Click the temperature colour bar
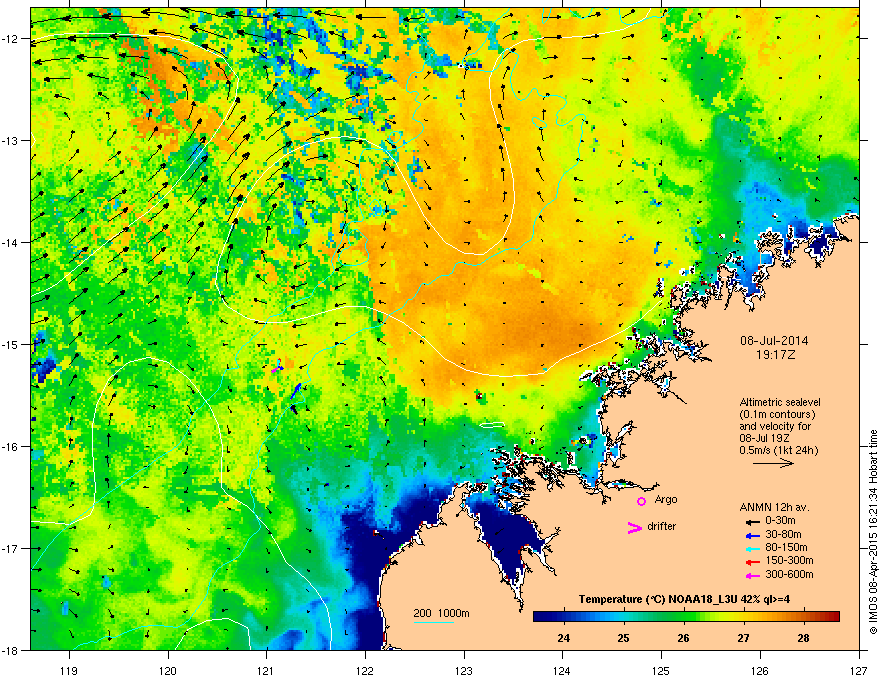The image size is (880, 680). 686,617
